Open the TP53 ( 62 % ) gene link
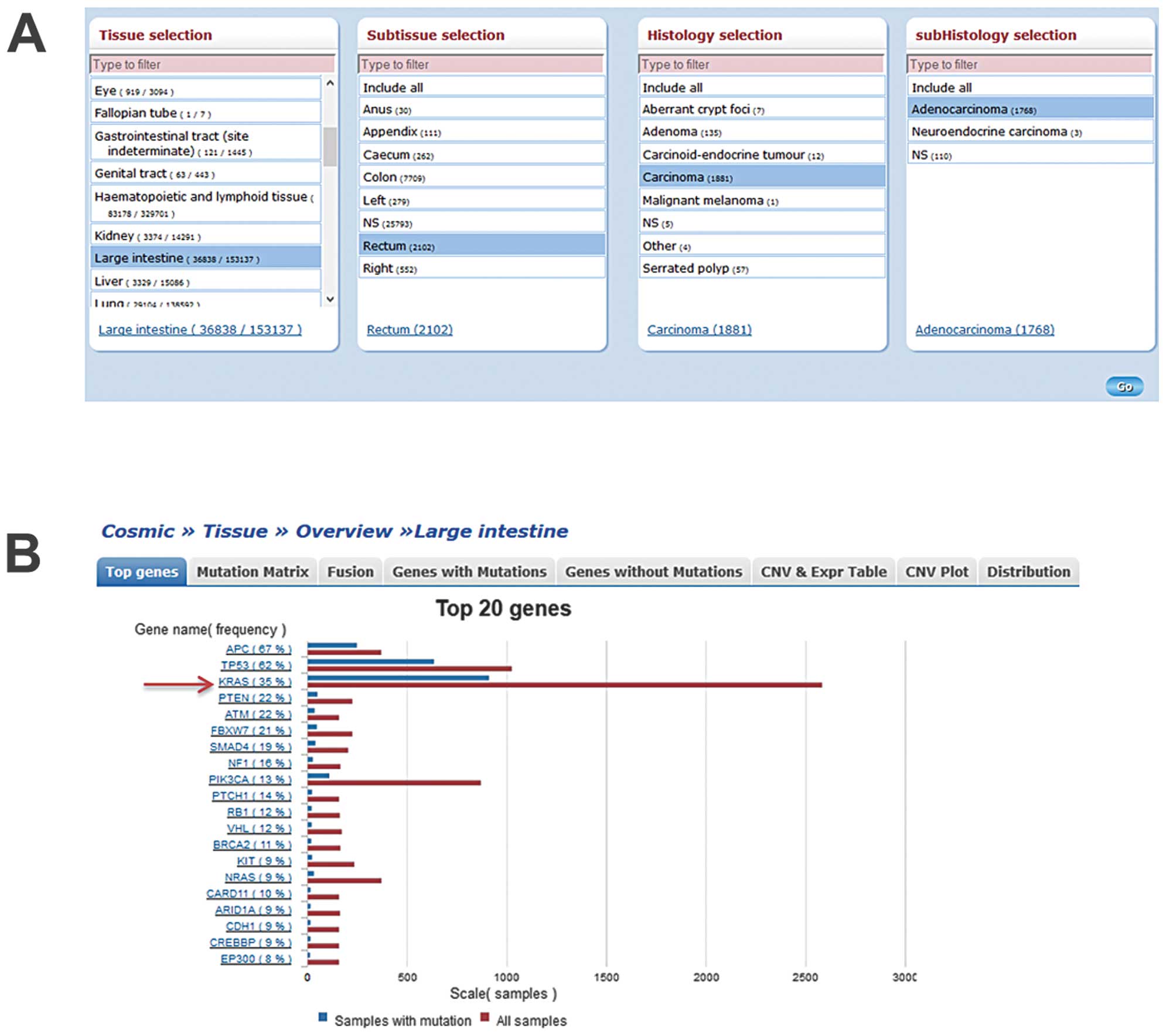Viewport: 1166px width, 1036px height. (x=255, y=665)
